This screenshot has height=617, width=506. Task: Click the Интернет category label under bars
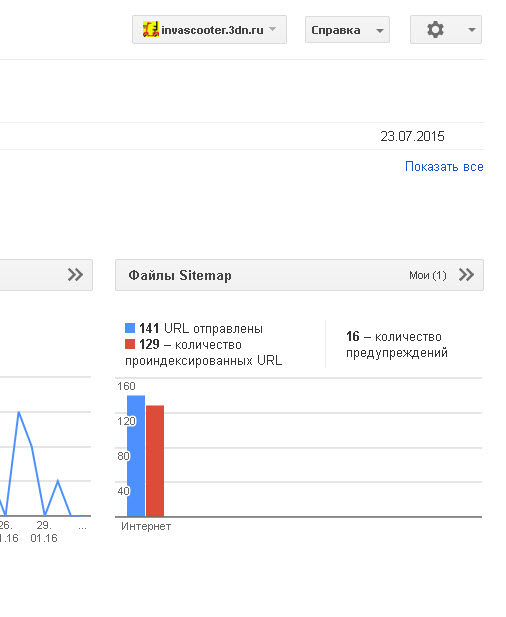coord(146,526)
